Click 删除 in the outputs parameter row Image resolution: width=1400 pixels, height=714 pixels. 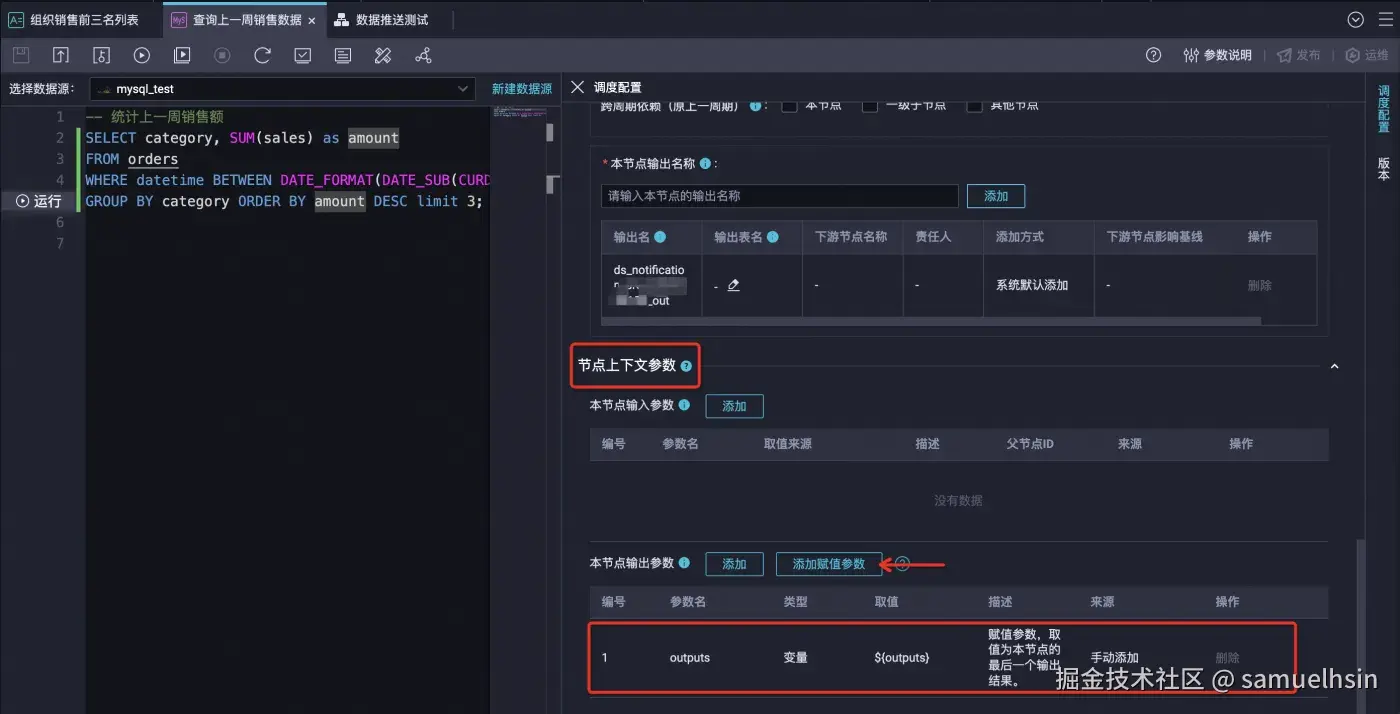(1227, 658)
